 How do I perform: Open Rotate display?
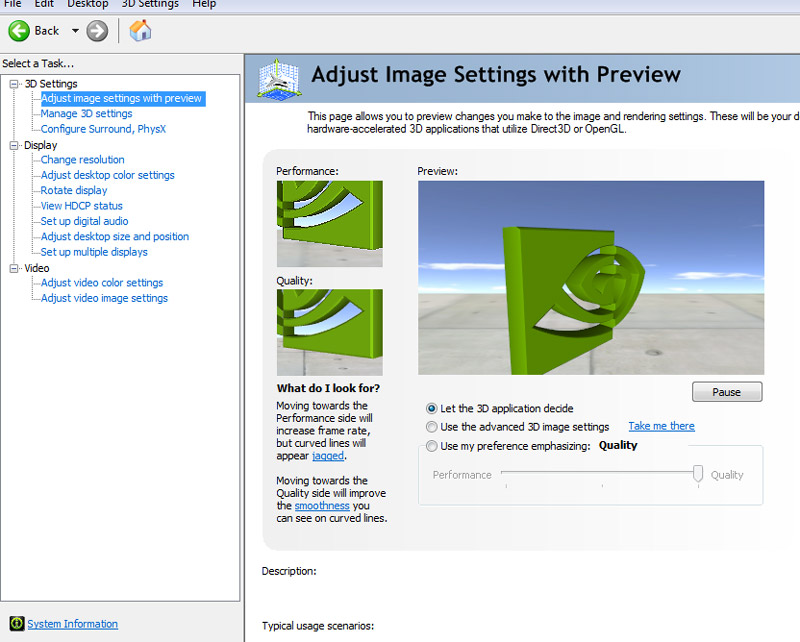(73, 190)
